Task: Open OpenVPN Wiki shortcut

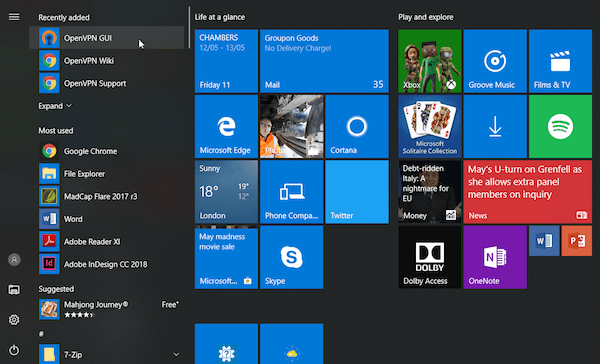Action: (106, 60)
